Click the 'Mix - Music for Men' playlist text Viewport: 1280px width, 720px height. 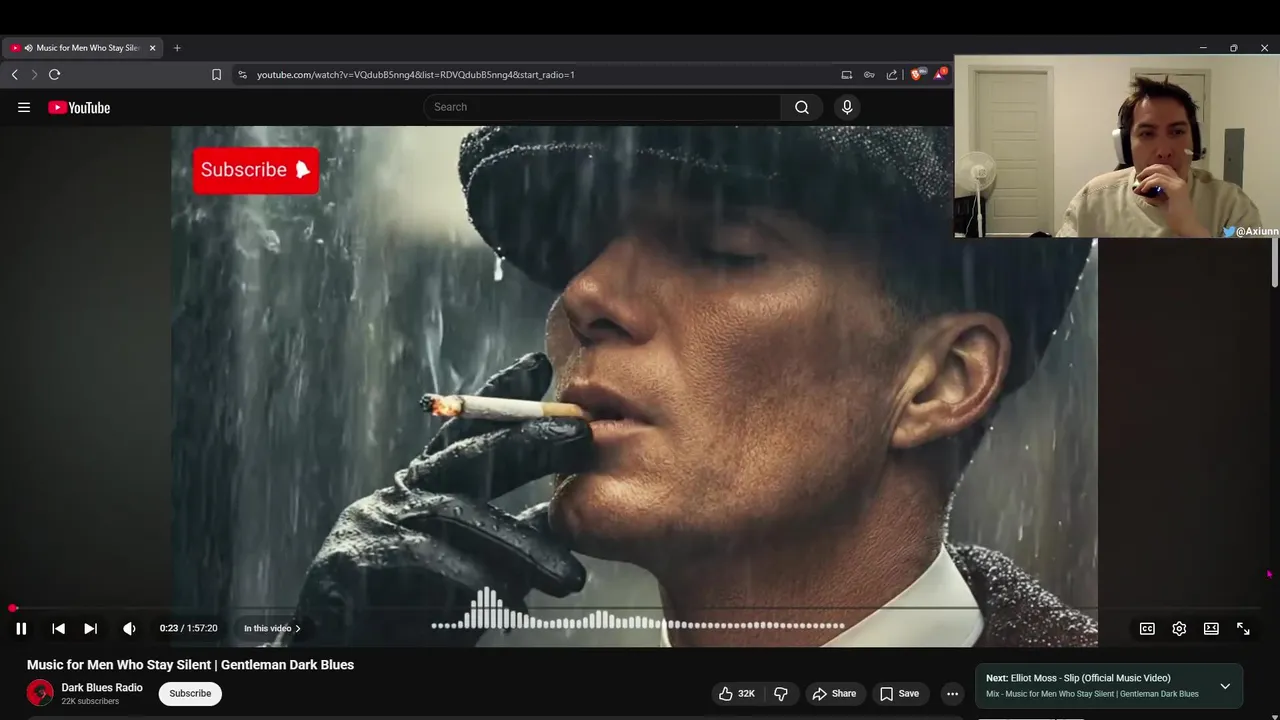1092,694
